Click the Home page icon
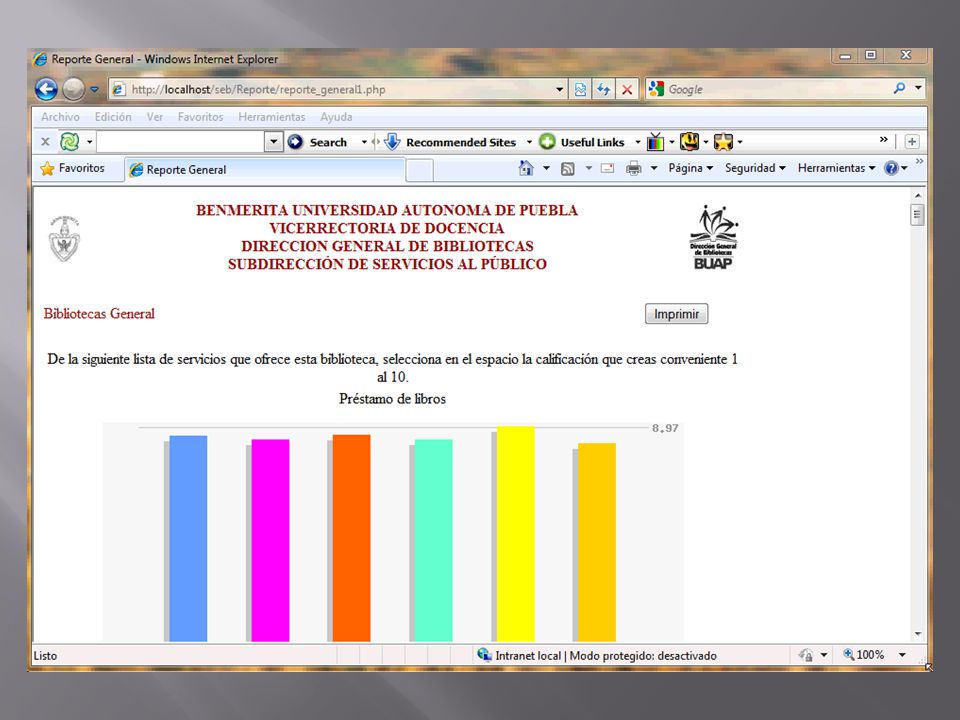The image size is (960, 720). click(525, 168)
